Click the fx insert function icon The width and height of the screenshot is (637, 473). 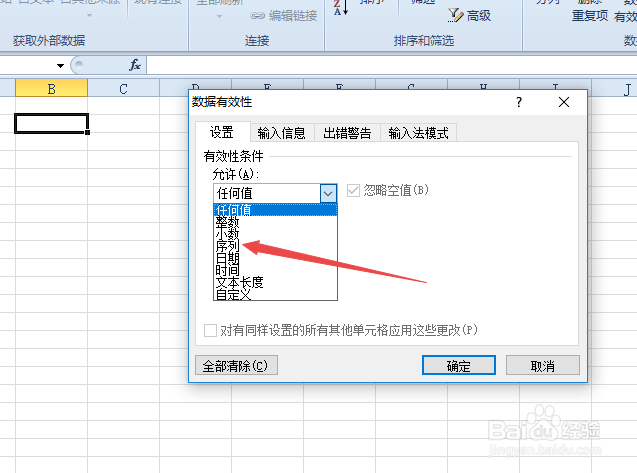pyautogui.click(x=135, y=65)
